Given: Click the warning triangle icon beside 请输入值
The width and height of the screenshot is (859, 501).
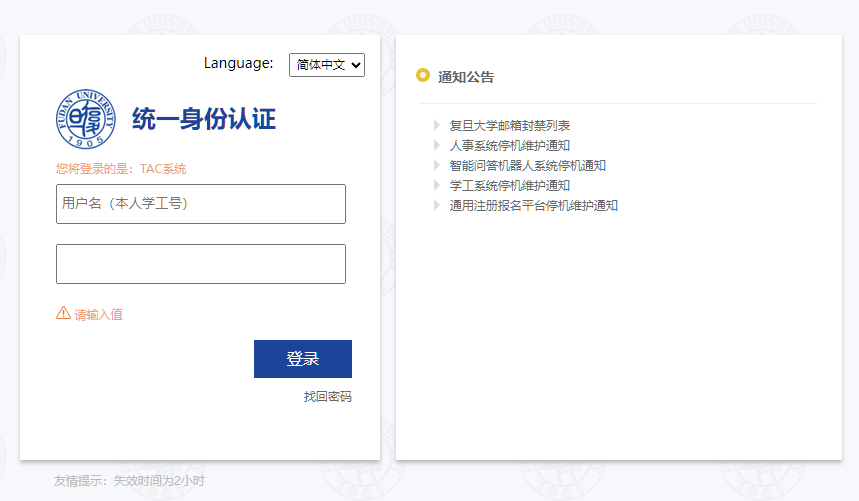Looking at the screenshot, I should pos(63,313).
